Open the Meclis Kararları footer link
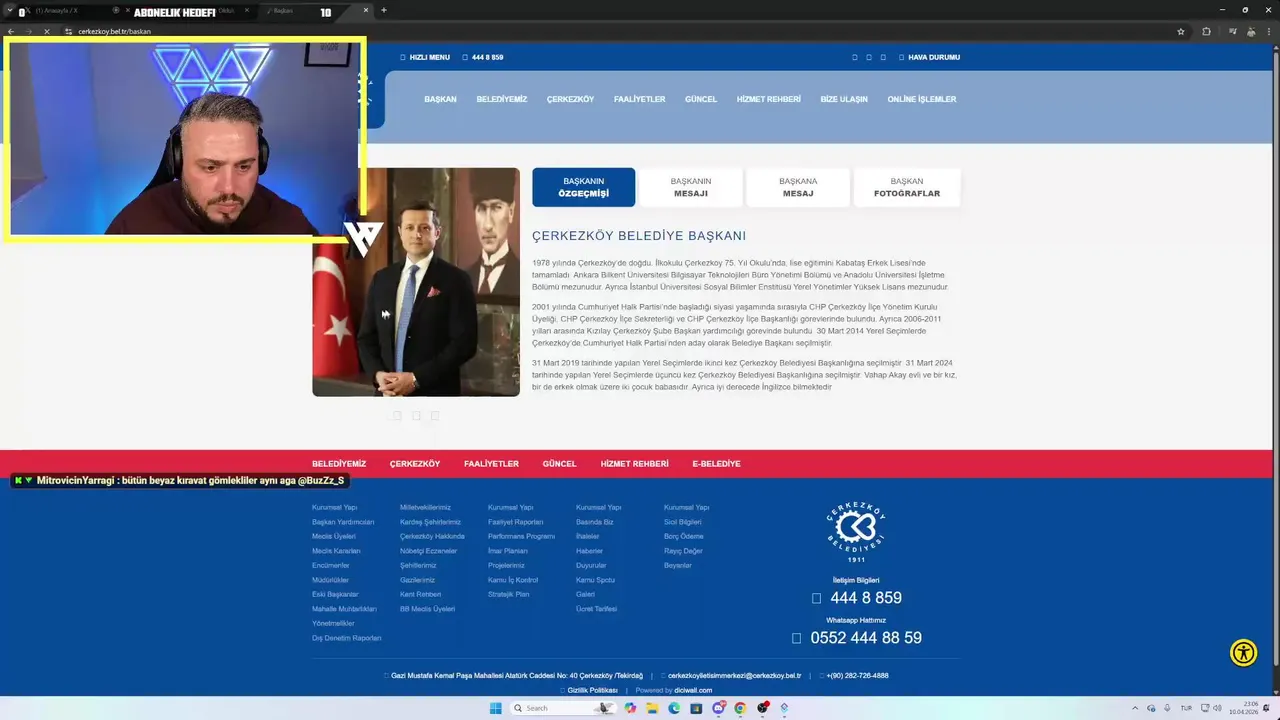This screenshot has width=1280, height=720. pyautogui.click(x=336, y=551)
